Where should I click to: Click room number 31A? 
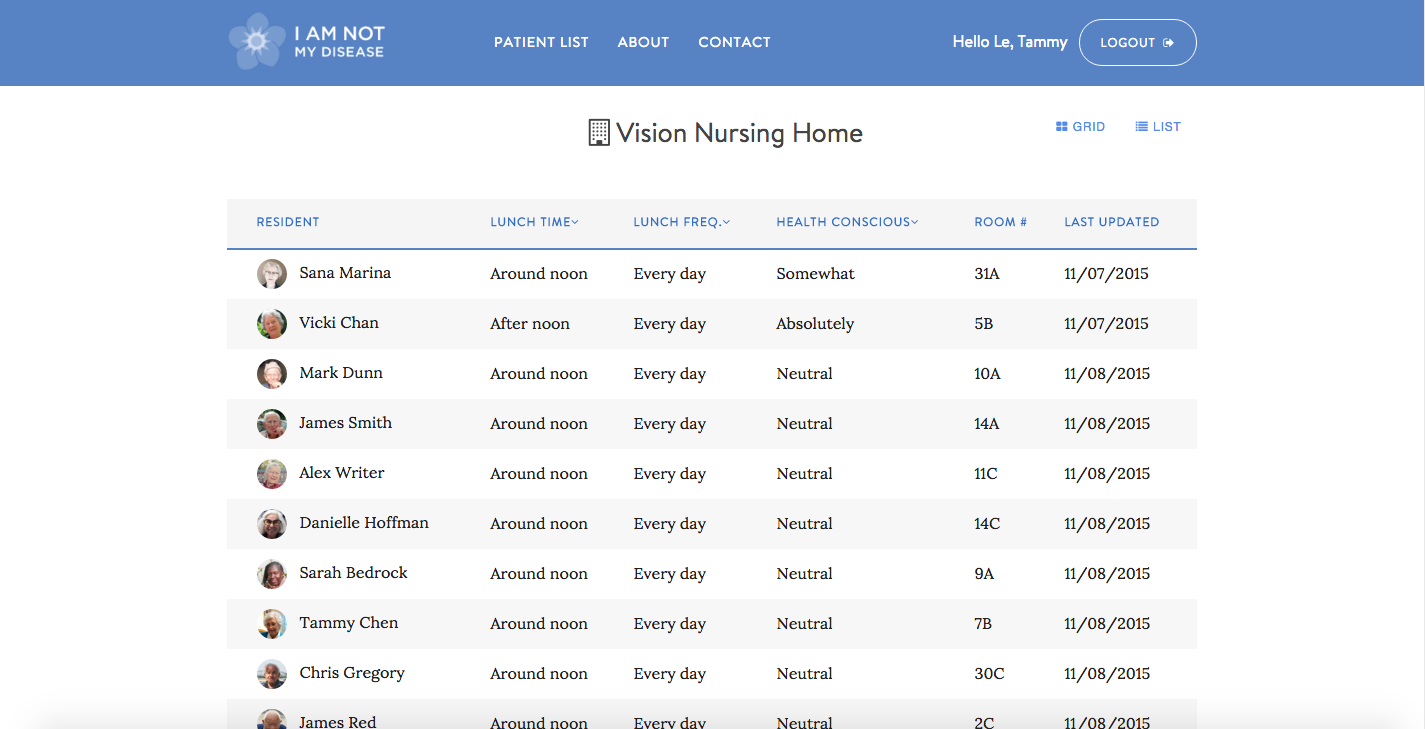[987, 274]
